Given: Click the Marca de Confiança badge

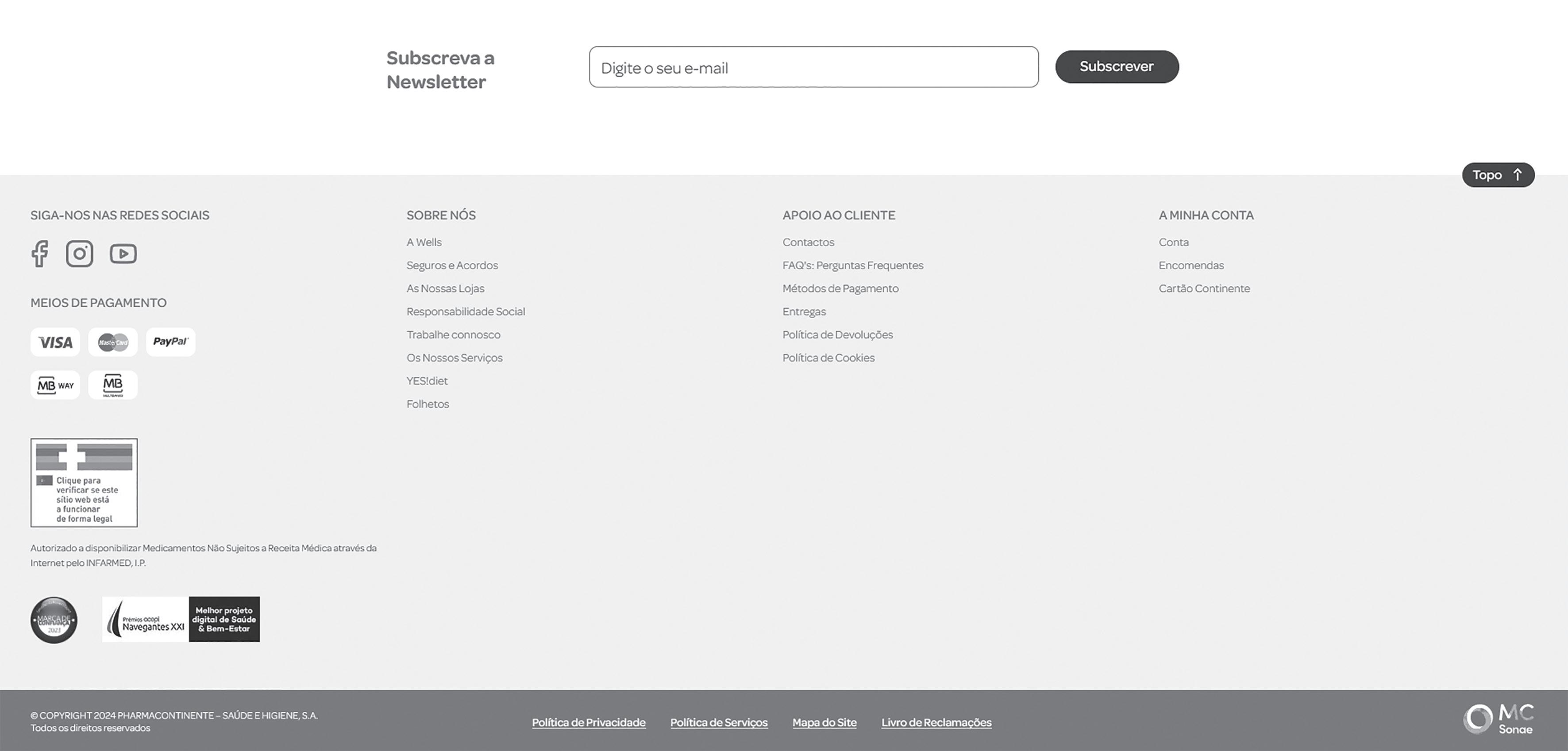Looking at the screenshot, I should tap(54, 620).
